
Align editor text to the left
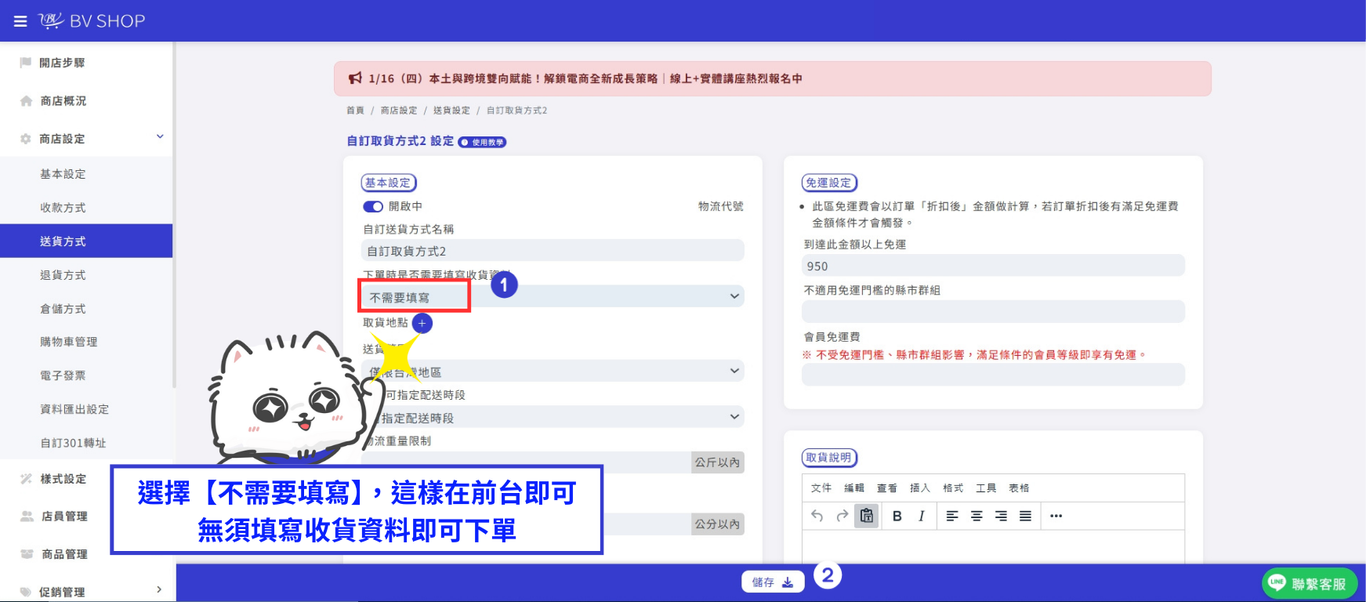[952, 516]
